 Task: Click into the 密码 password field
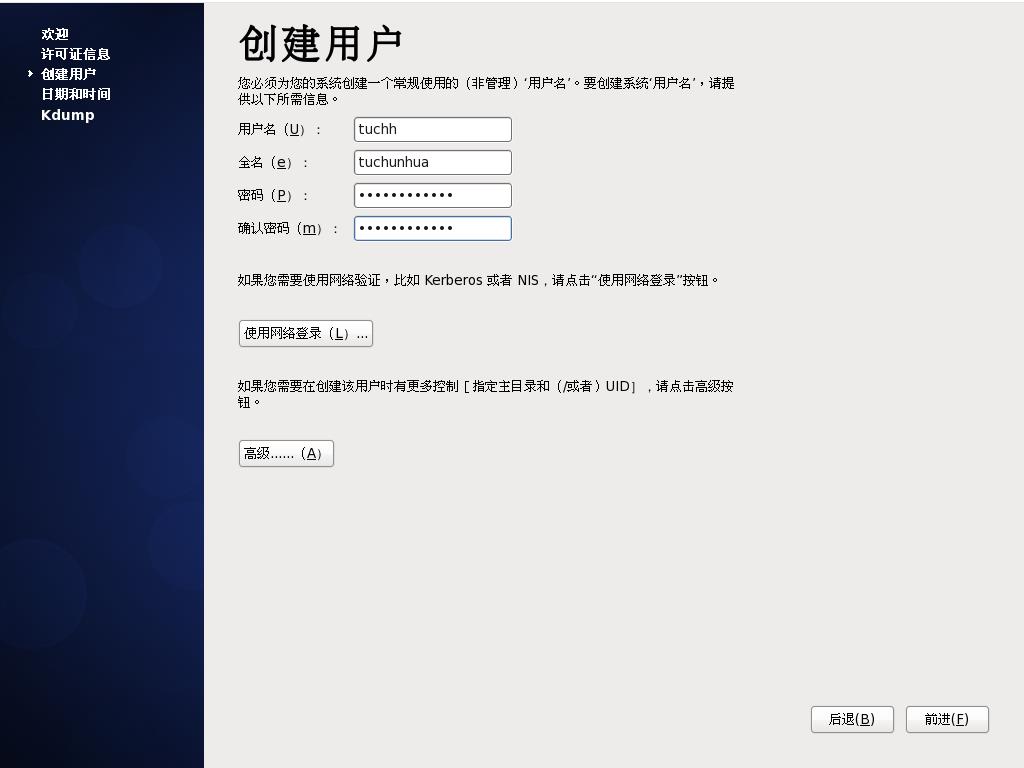tap(432, 195)
